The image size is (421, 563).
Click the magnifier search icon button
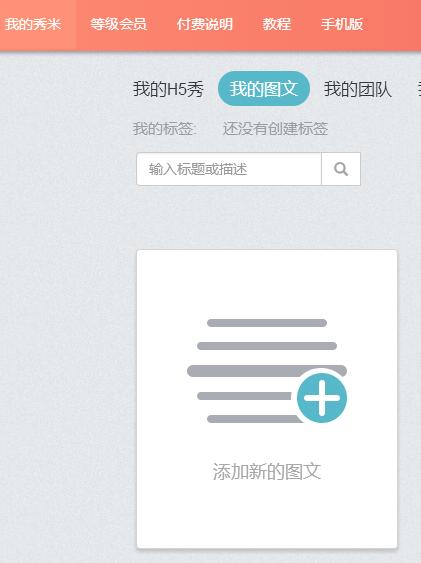(x=341, y=169)
